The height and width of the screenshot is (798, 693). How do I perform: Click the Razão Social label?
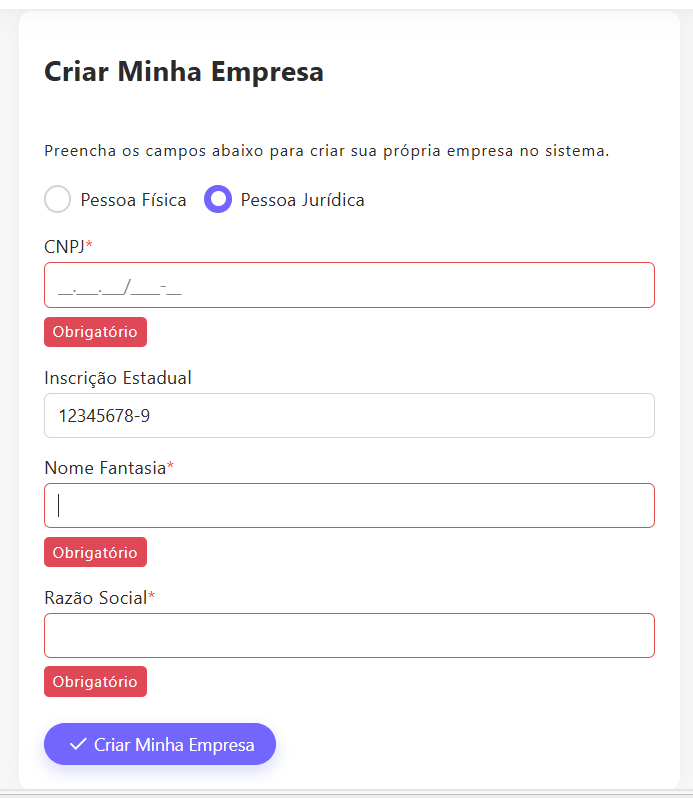pyautogui.click(x=96, y=597)
